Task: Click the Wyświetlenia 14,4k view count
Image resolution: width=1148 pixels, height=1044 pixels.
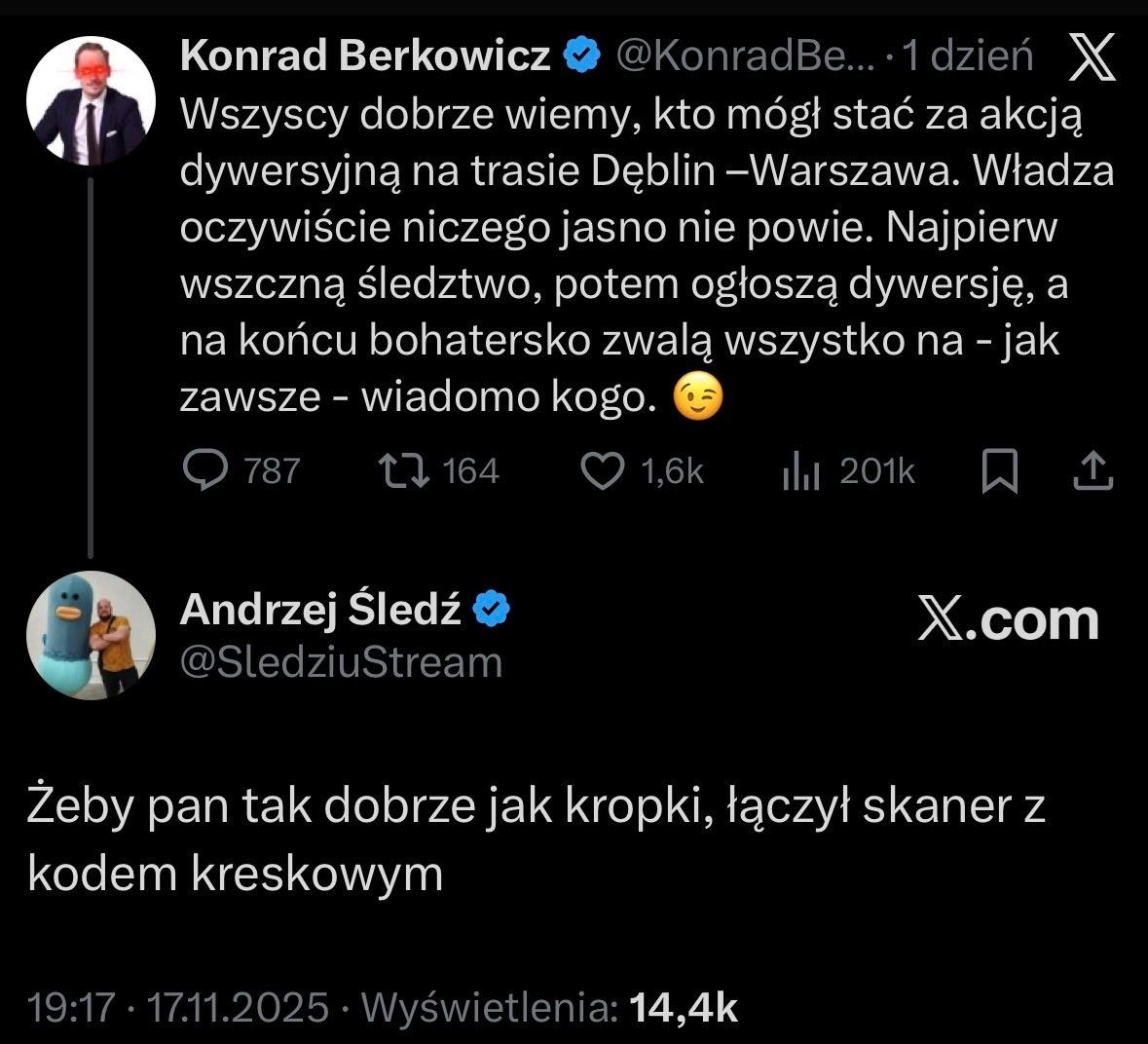Action: point(550,1008)
